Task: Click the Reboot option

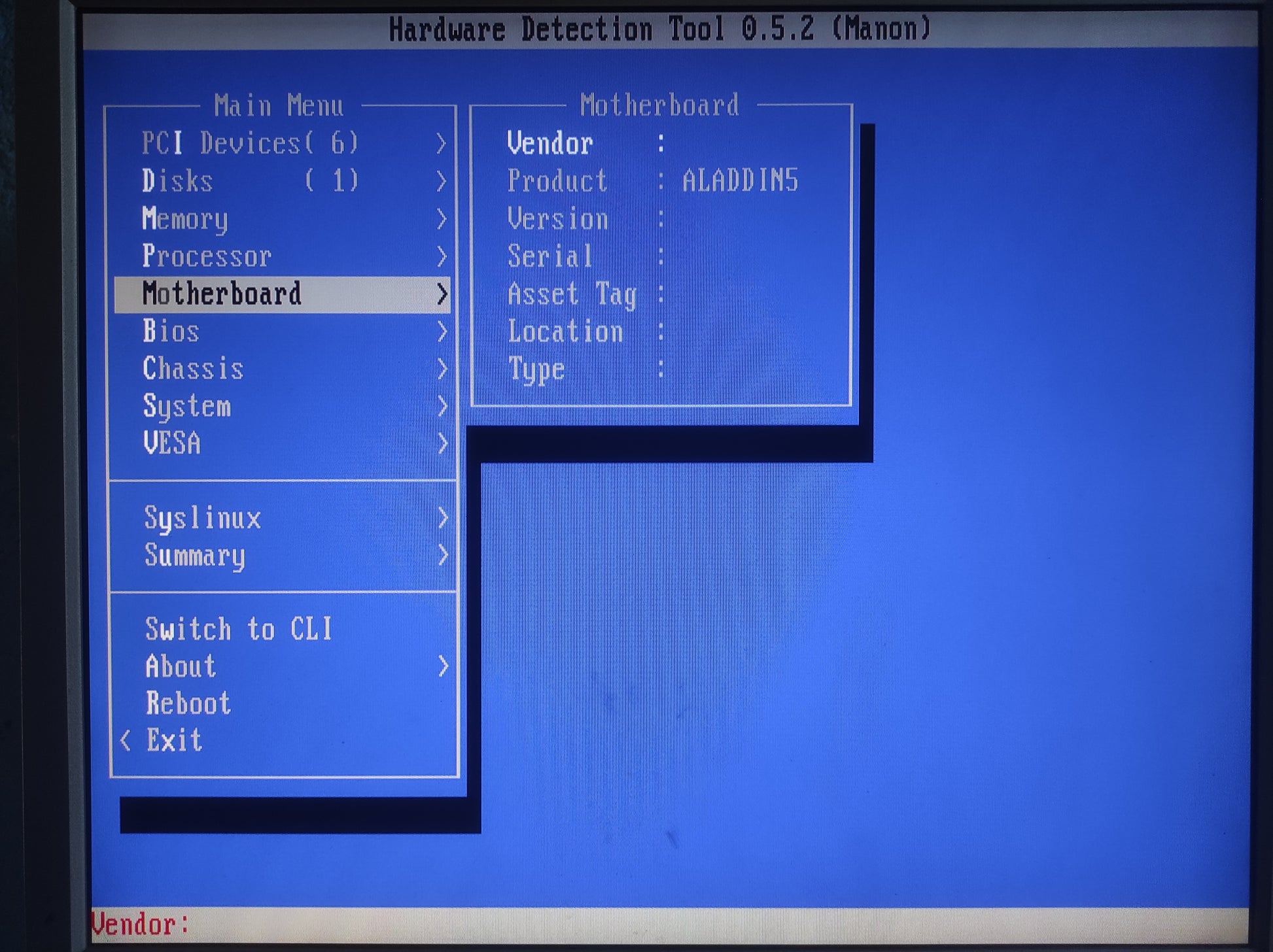Action: 188,704
